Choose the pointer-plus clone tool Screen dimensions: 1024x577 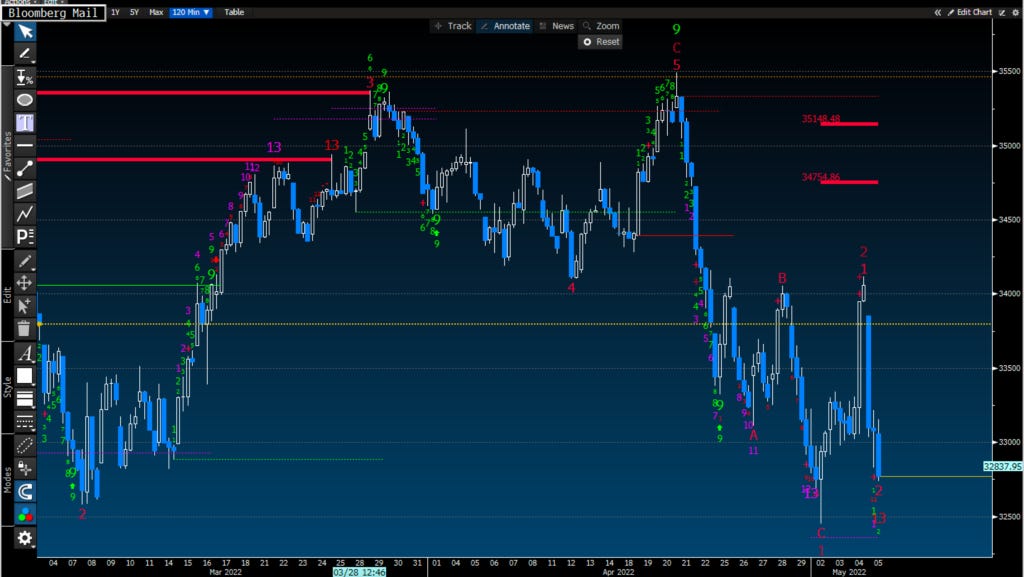[25, 305]
